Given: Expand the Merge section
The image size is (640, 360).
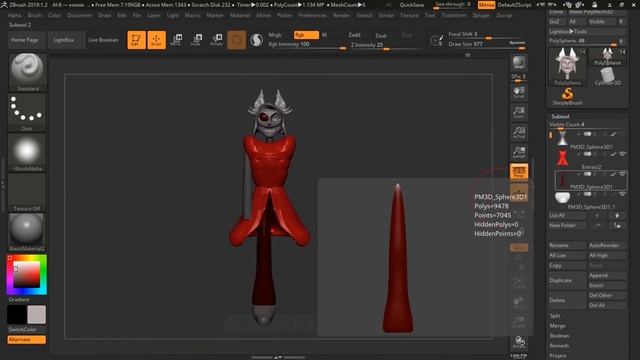Looking at the screenshot, I should click(557, 326).
